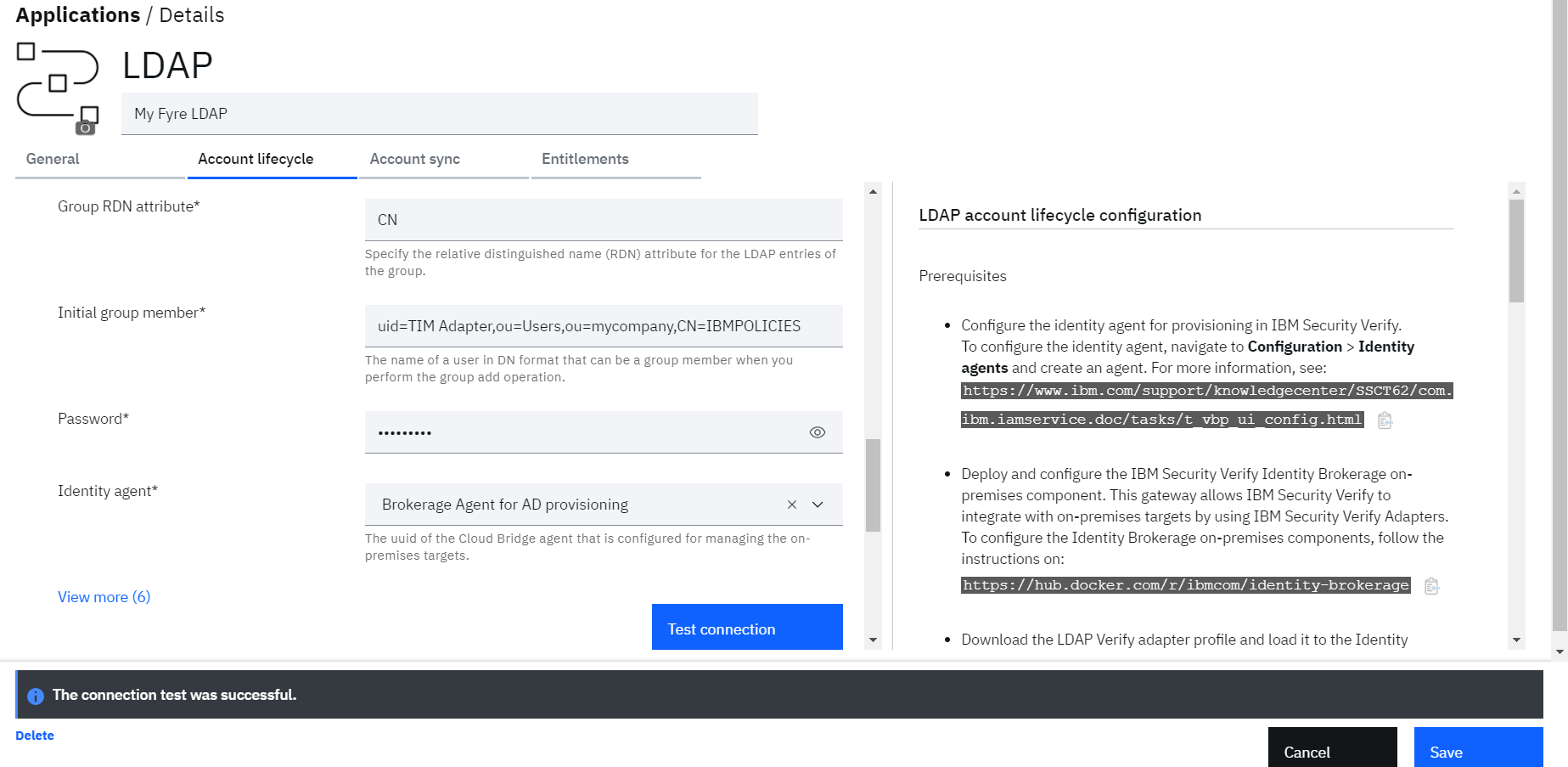The image size is (1568, 767).
Task: Click the page scrollbar down arrow
Action: pyautogui.click(x=1560, y=652)
